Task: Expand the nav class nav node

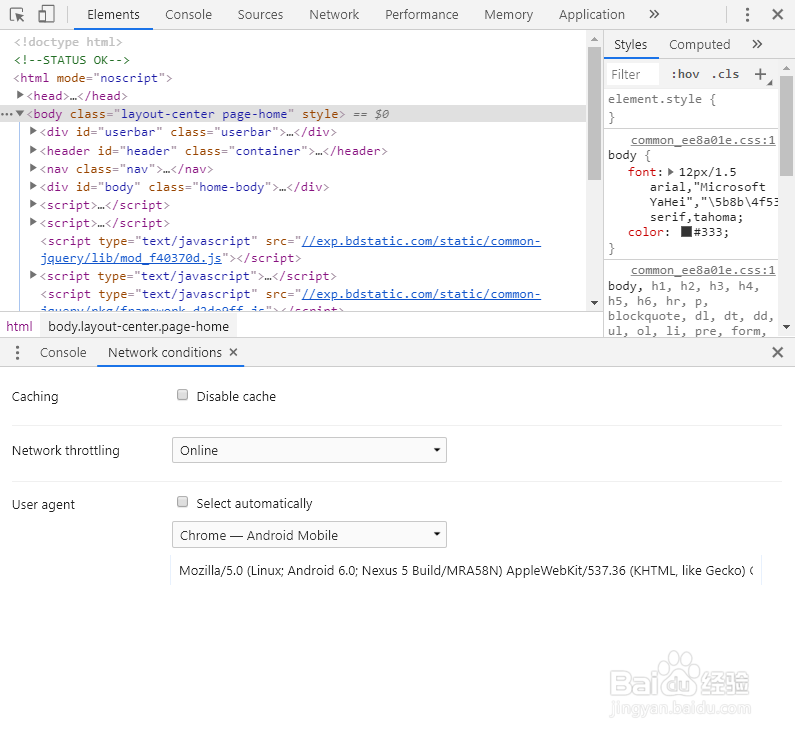Action: pyautogui.click(x=33, y=168)
